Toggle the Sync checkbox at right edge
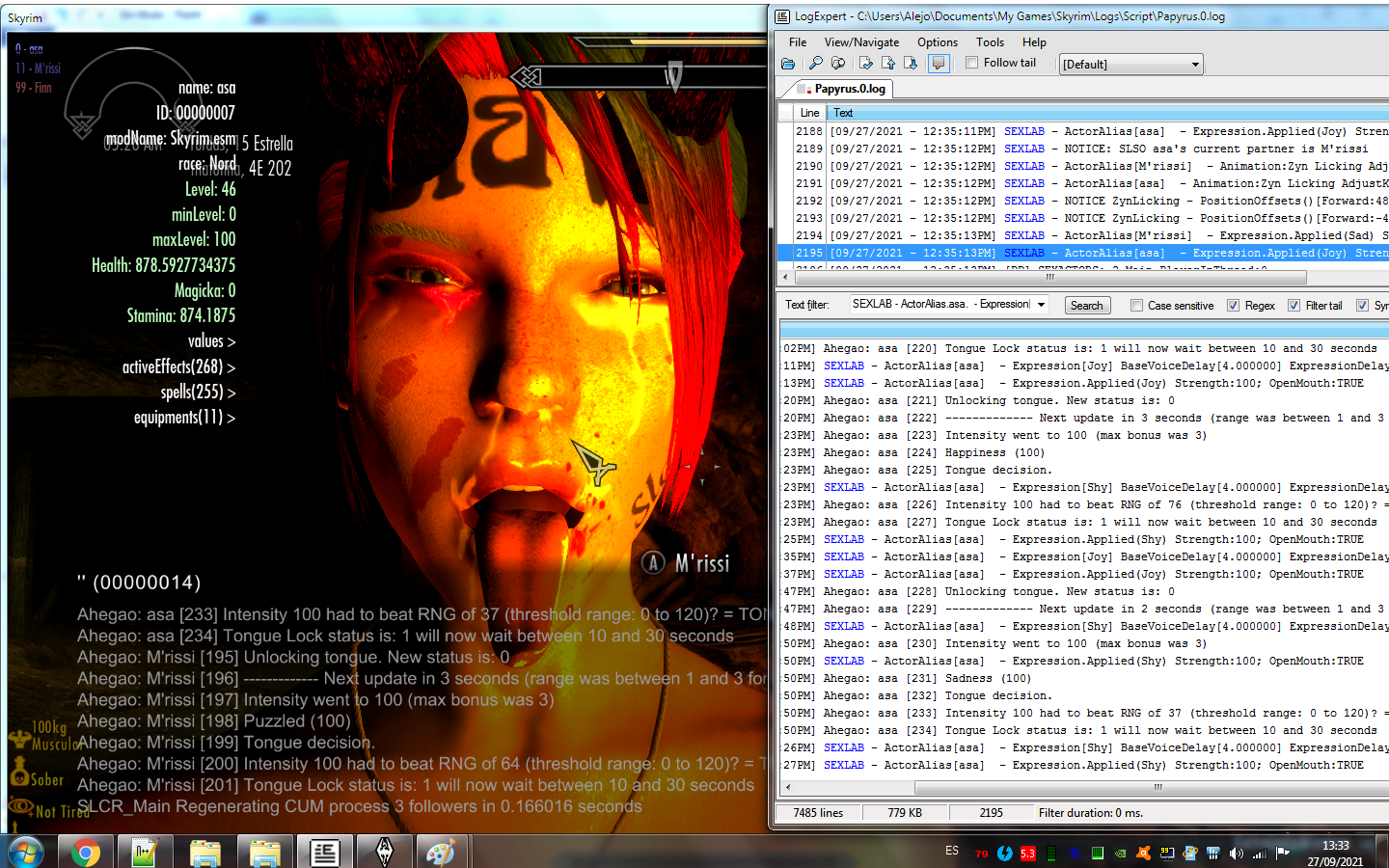1389x868 pixels. click(x=1362, y=306)
